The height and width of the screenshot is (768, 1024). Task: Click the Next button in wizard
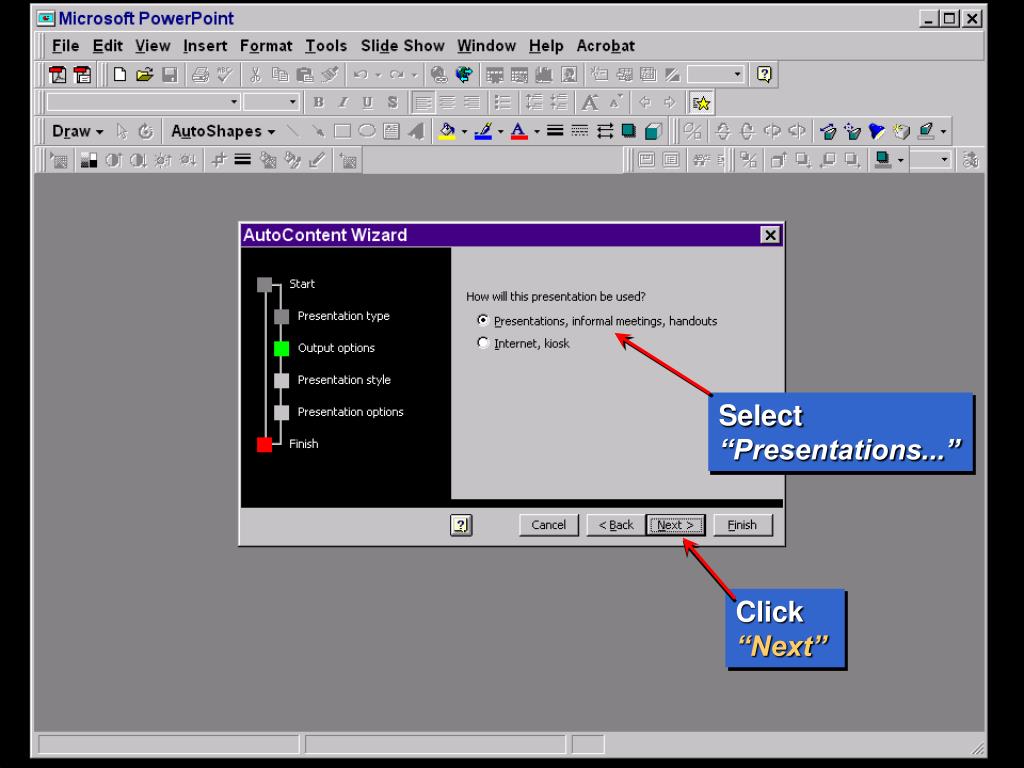tap(675, 525)
